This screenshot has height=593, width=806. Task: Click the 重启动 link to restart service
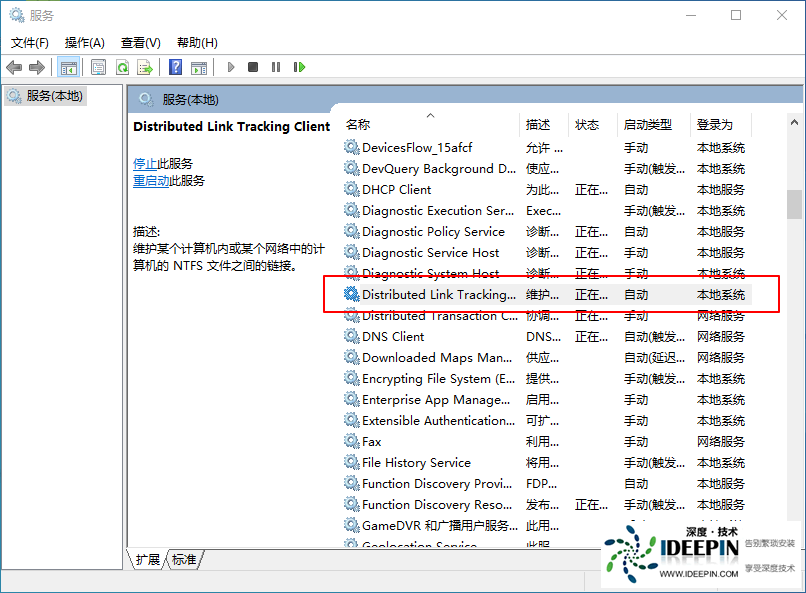[x=151, y=181]
